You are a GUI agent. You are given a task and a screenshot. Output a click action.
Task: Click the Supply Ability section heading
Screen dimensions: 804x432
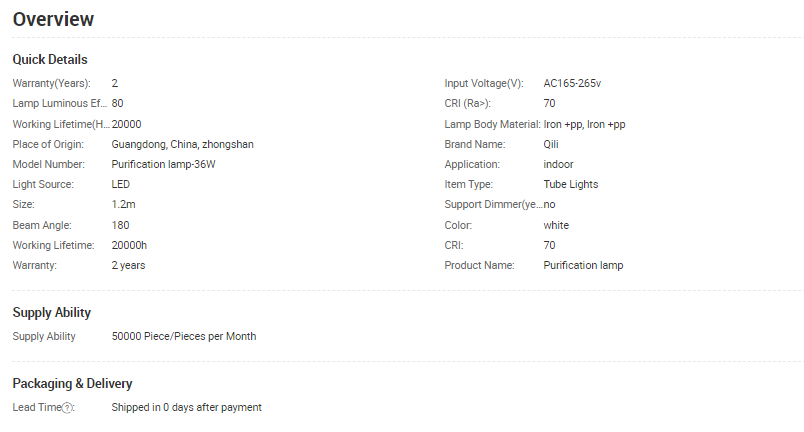[x=52, y=313]
